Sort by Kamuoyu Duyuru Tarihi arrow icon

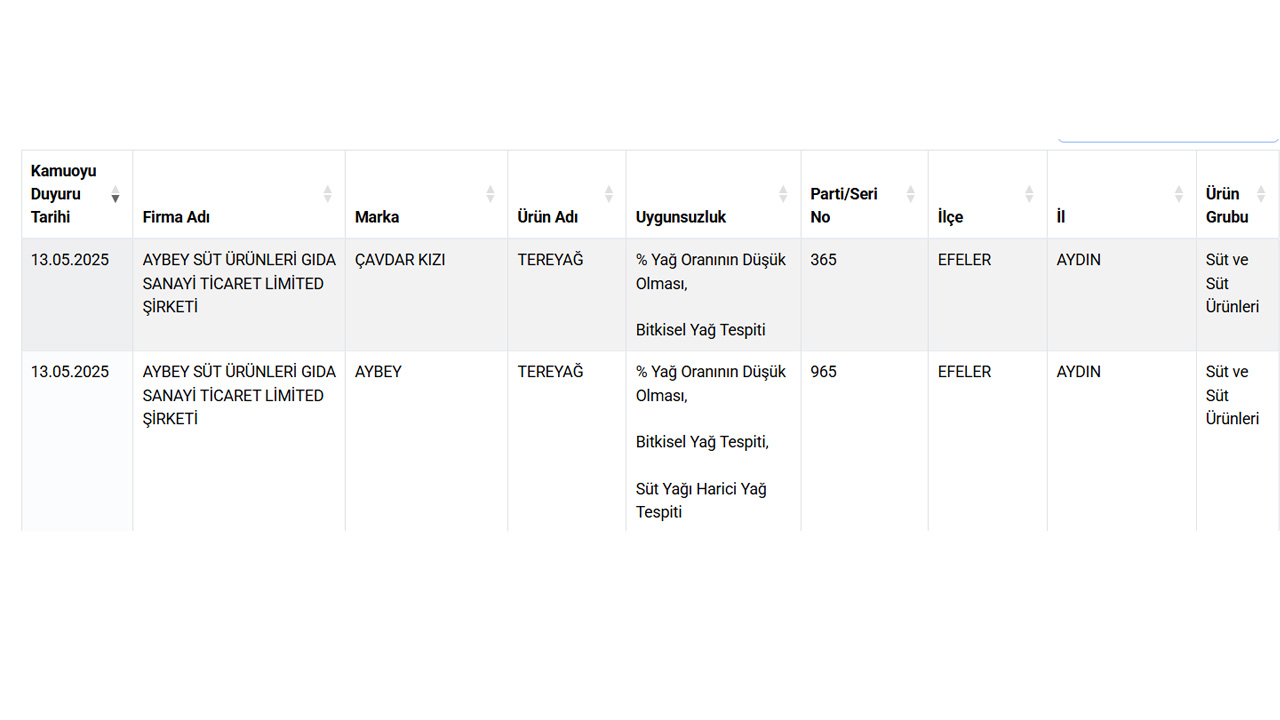[x=115, y=194]
